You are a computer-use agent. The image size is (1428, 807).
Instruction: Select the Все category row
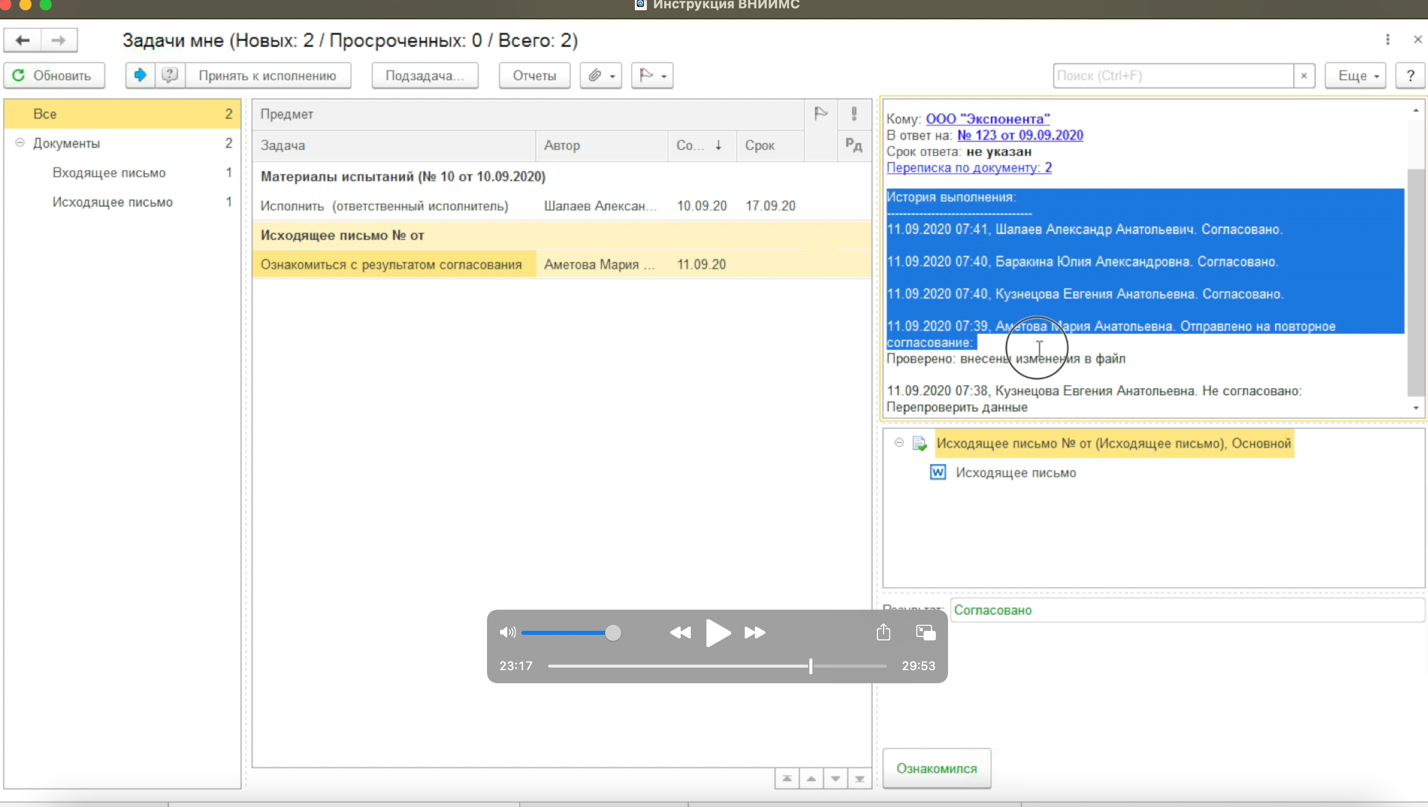(x=122, y=114)
